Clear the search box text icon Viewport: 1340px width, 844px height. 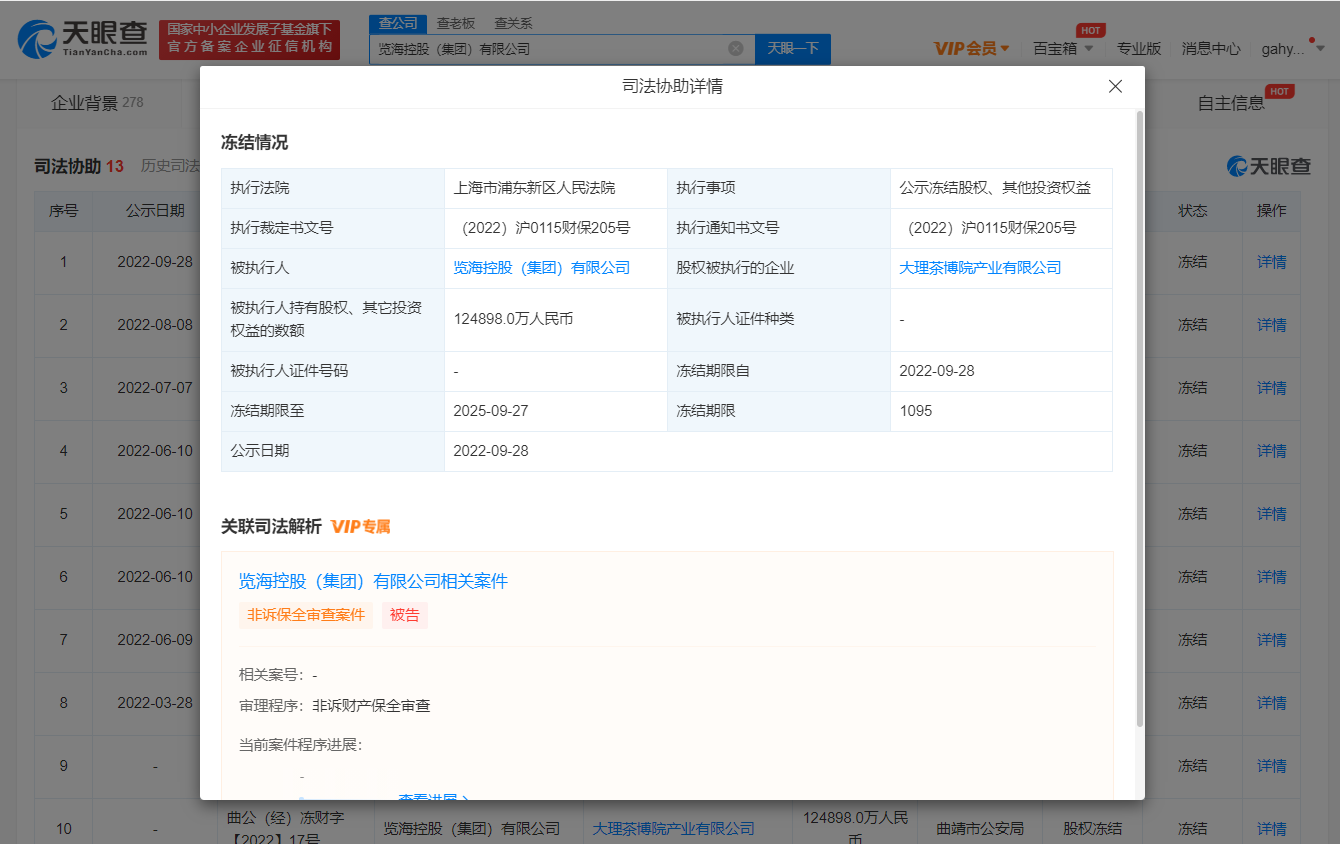click(736, 48)
